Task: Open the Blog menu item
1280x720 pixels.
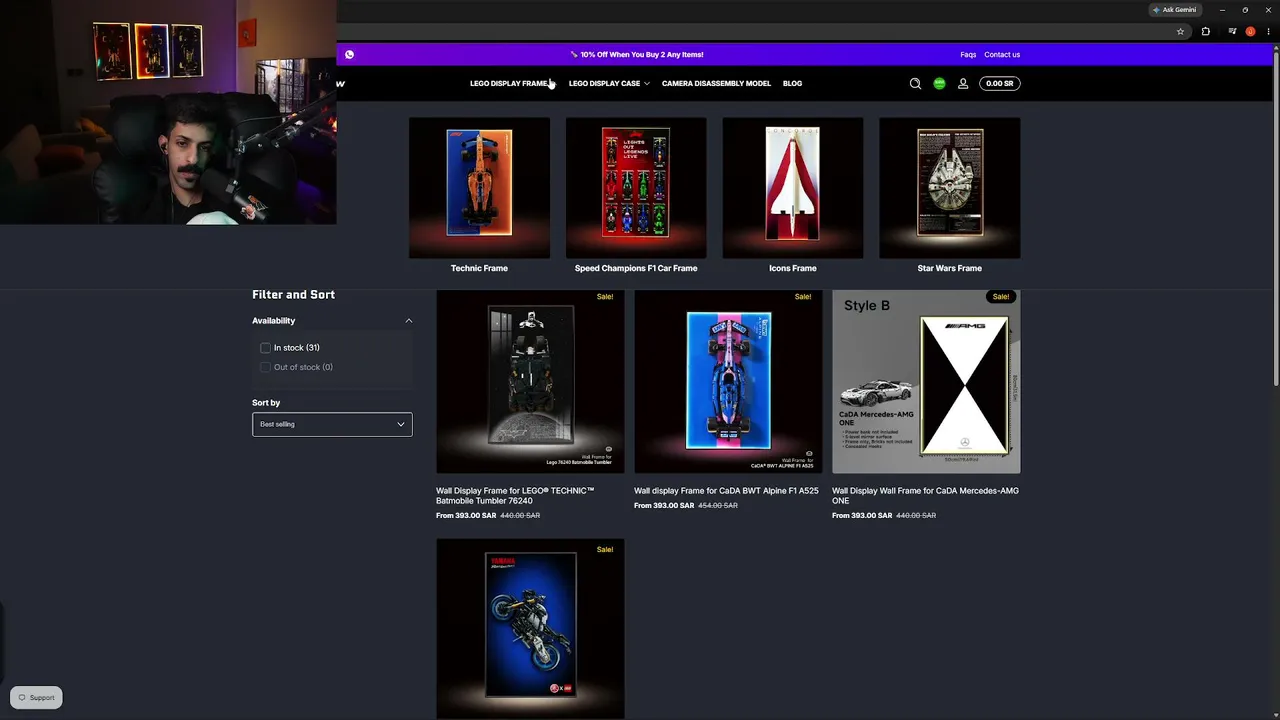Action: pyautogui.click(x=792, y=84)
